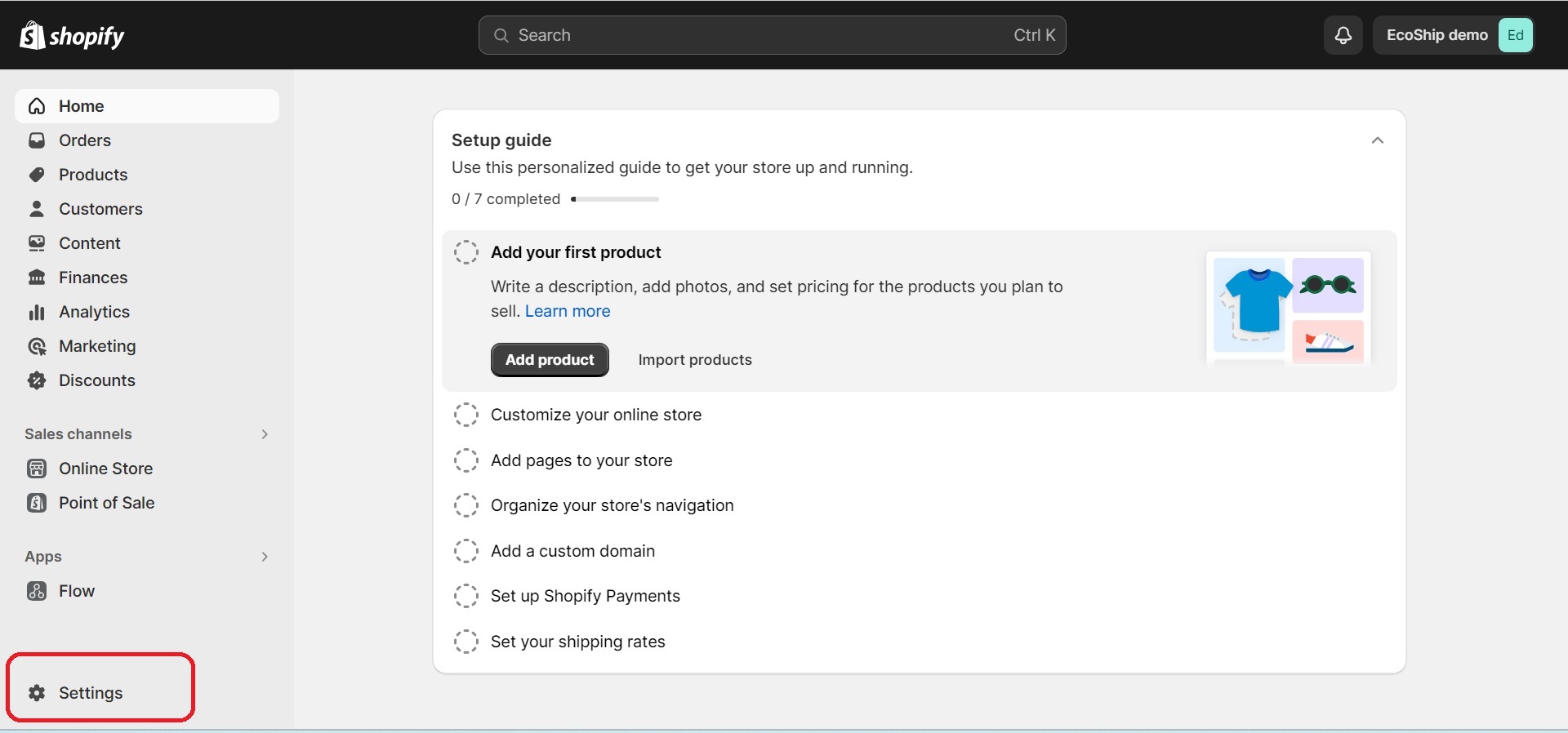Click the Shopify logo

click(x=72, y=35)
